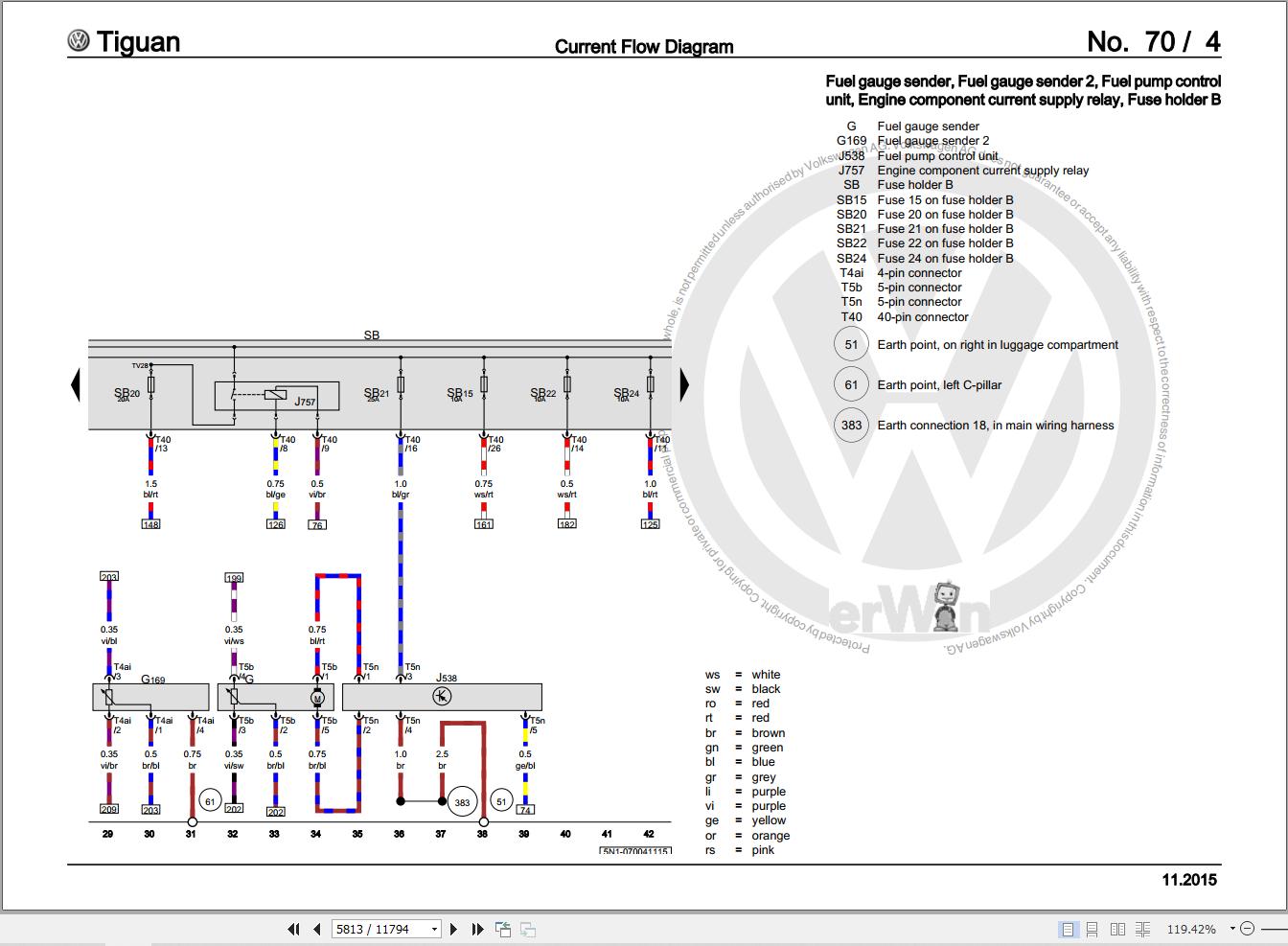Click the 'No. 70 / 4' page label
1288x946 pixels.
coord(1154,41)
